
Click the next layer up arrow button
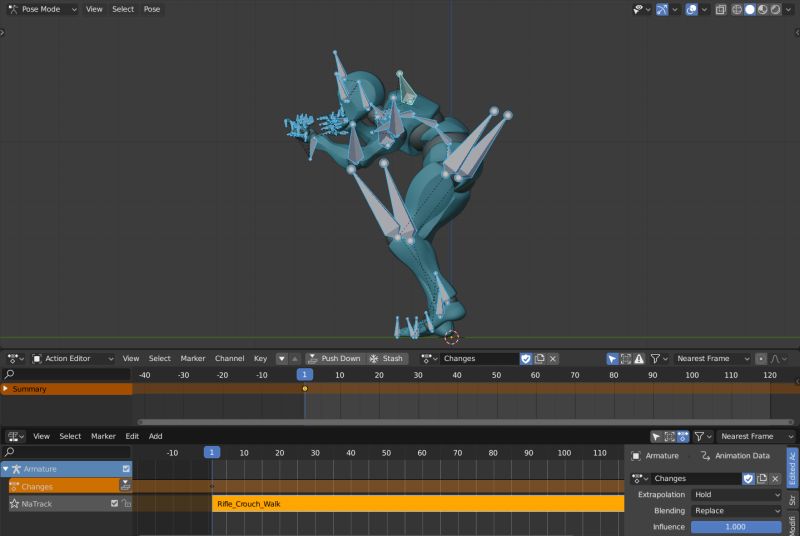pos(294,359)
